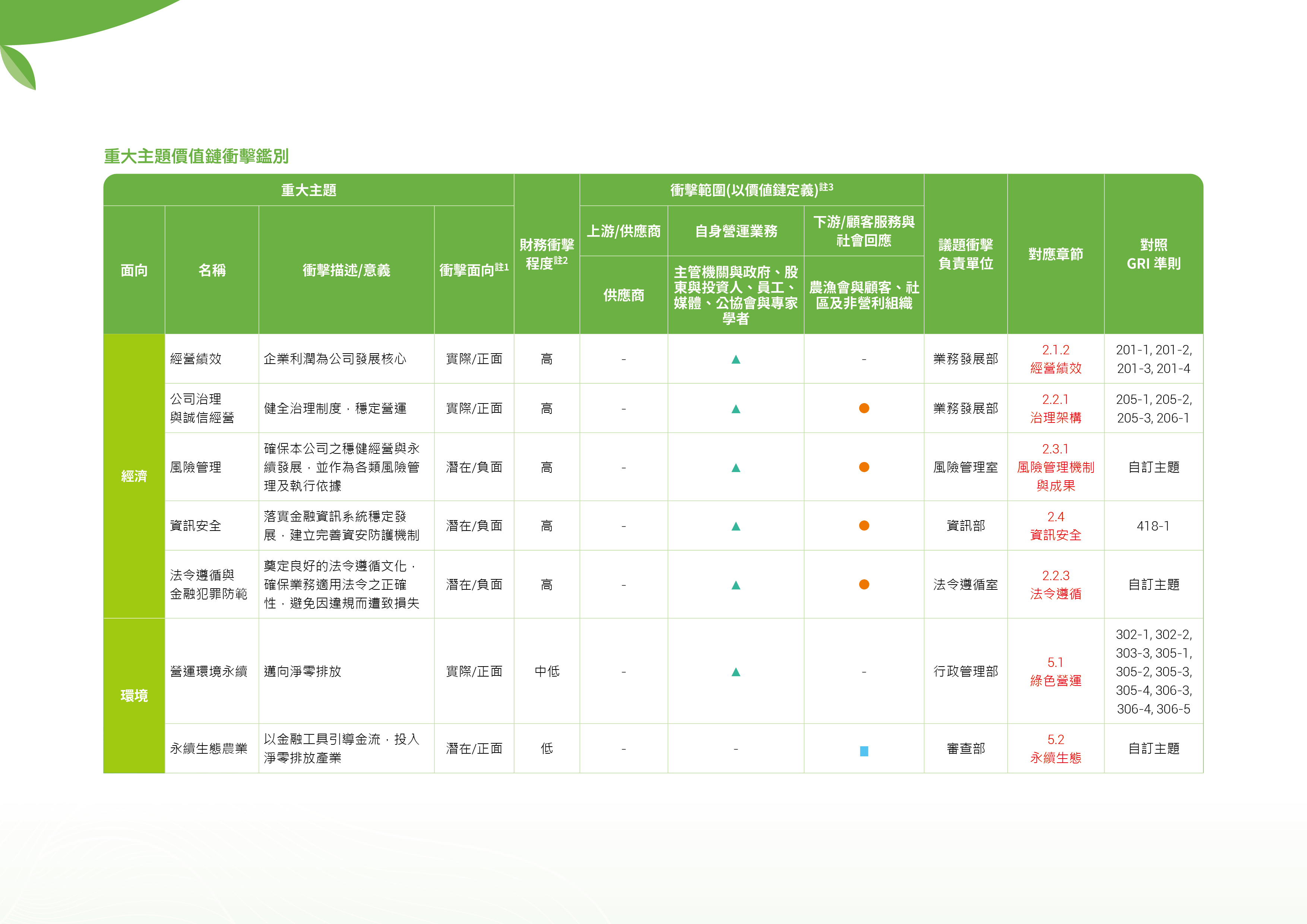Click orange circle in 風險管理 row
This screenshot has height=924, width=1307.
(x=864, y=468)
